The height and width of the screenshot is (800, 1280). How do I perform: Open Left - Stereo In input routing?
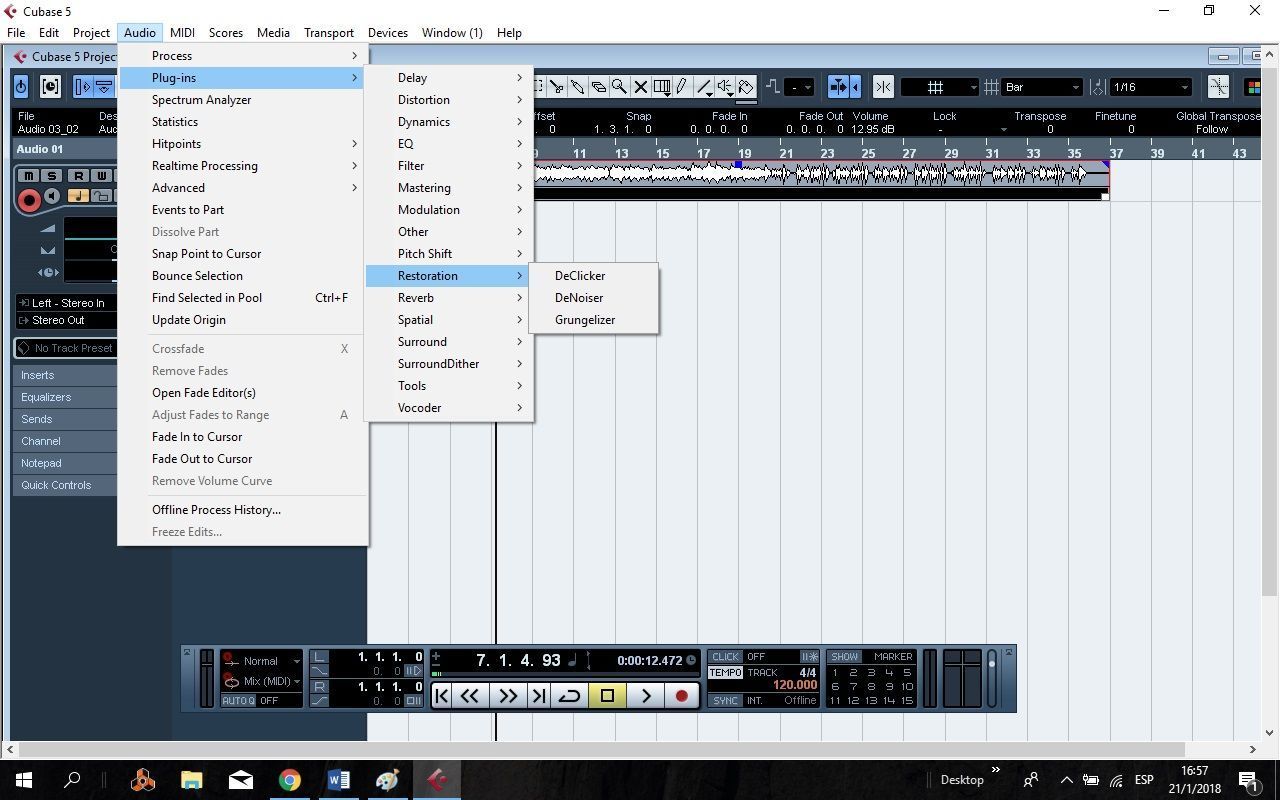click(x=66, y=303)
